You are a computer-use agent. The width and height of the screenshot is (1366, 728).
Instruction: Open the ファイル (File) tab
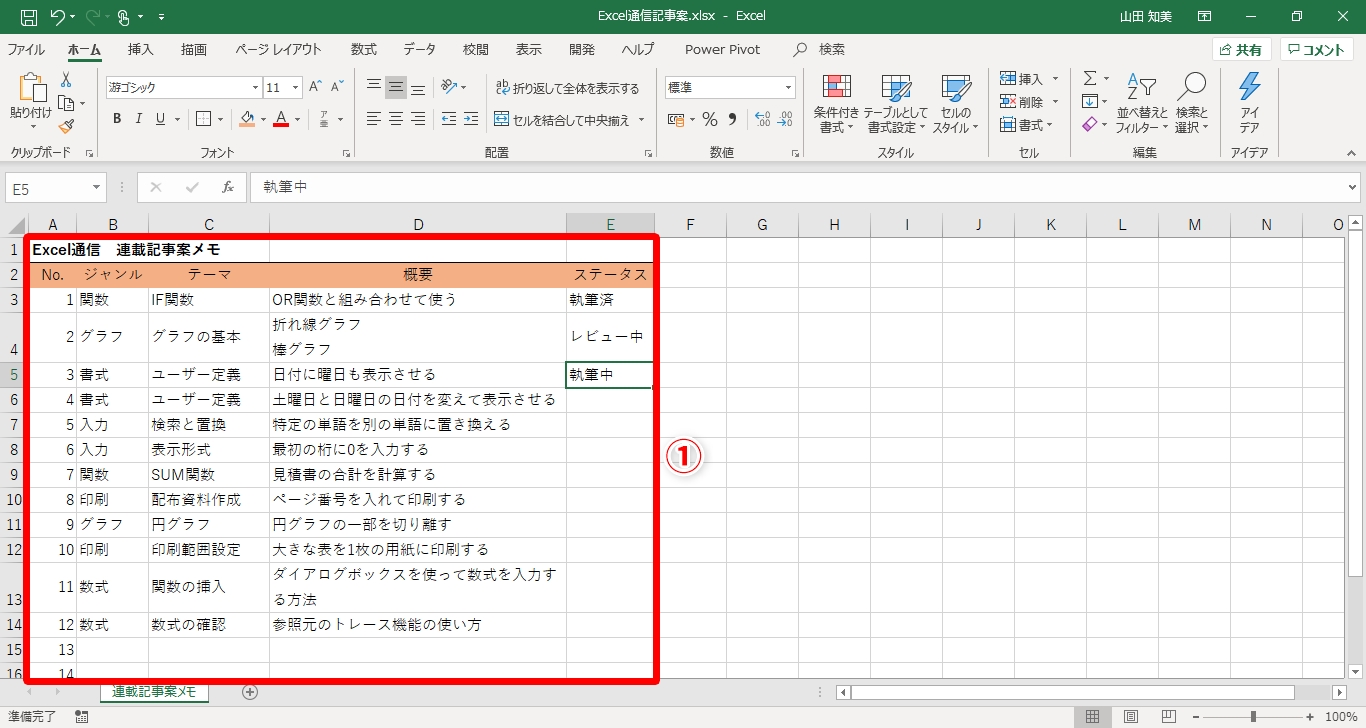click(x=26, y=49)
